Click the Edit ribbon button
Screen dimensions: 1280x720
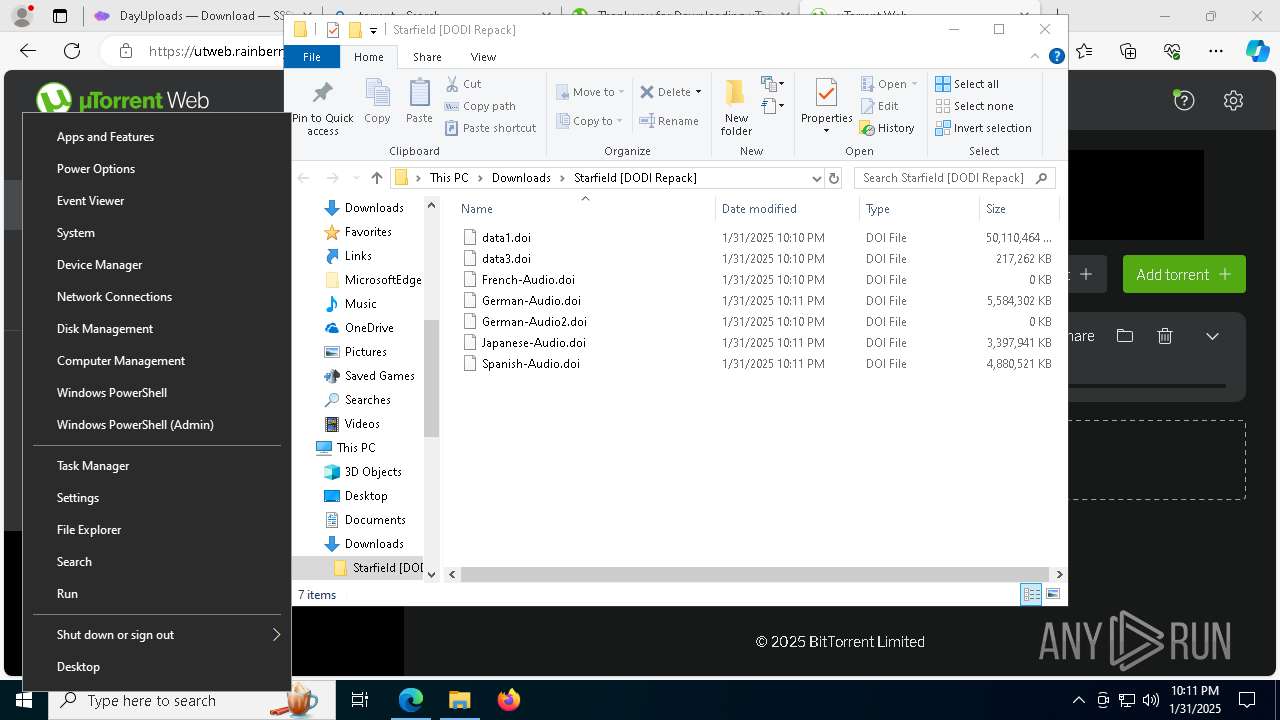coord(879,106)
